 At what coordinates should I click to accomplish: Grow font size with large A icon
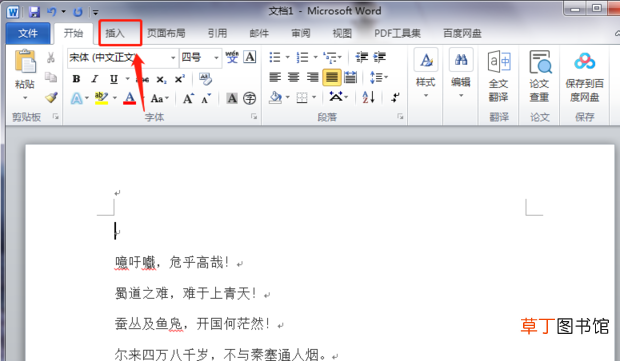click(x=188, y=98)
